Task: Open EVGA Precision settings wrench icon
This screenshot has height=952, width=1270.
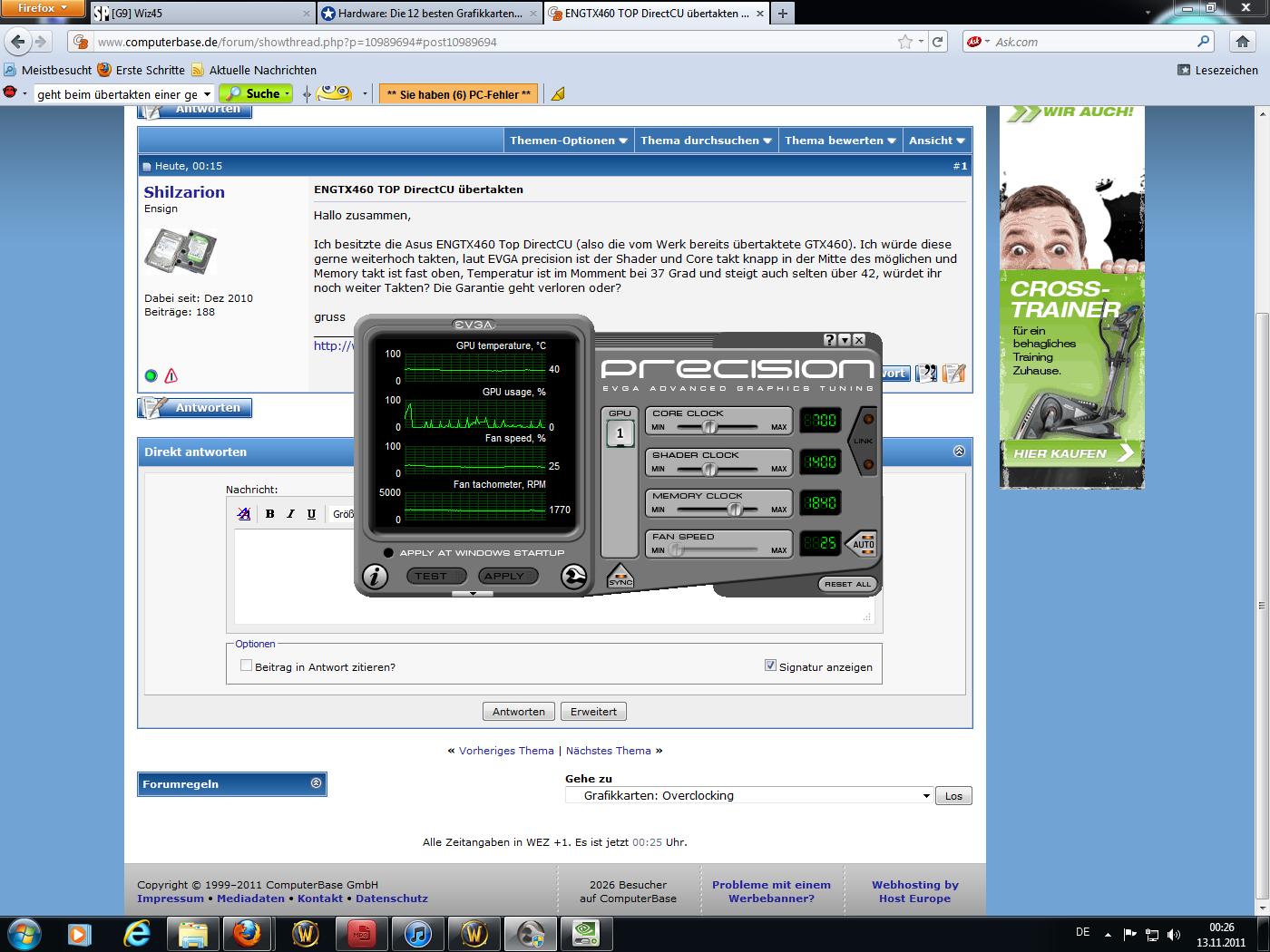Action: 574,576
